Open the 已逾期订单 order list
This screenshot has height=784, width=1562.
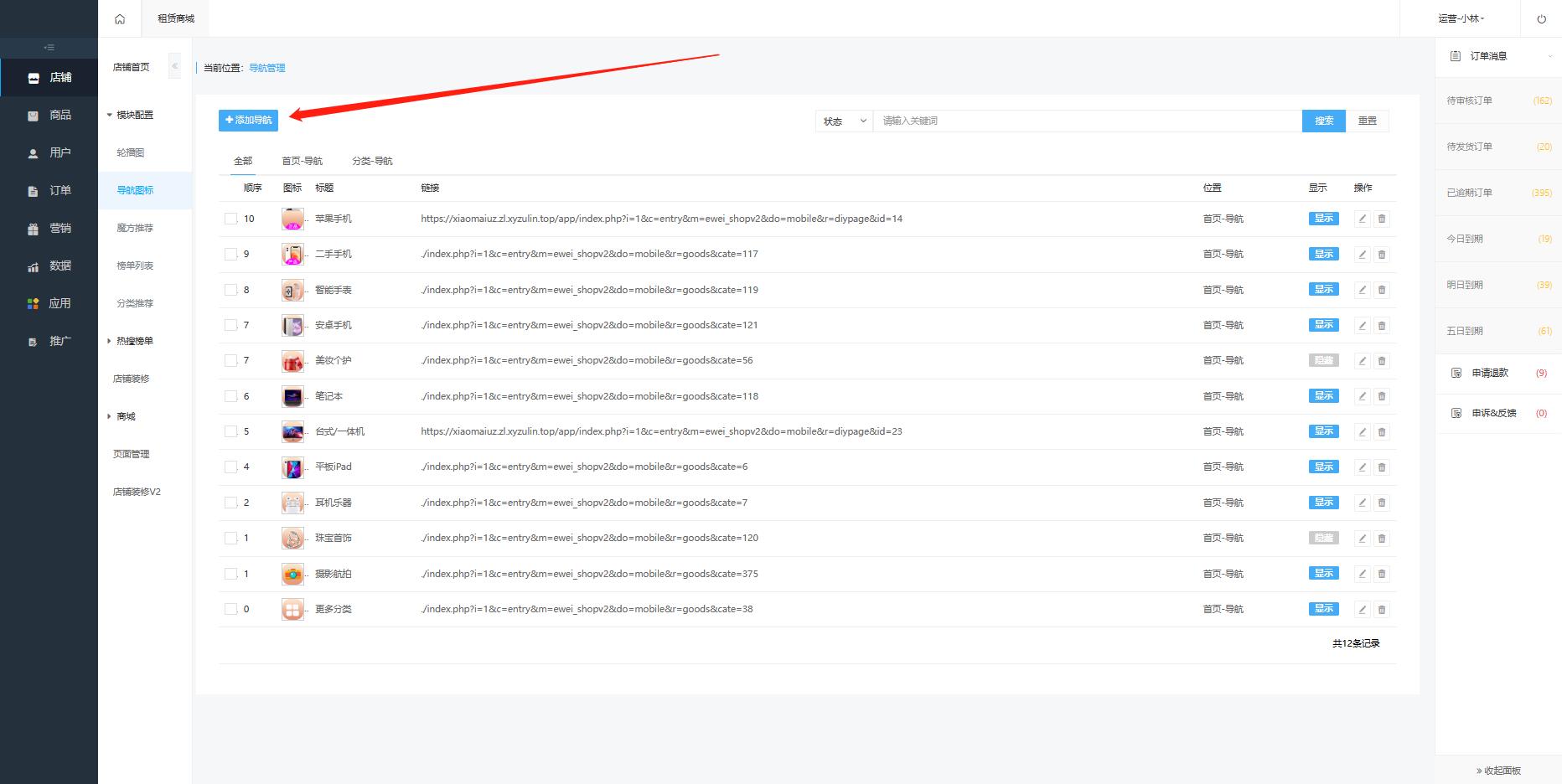(x=1498, y=193)
